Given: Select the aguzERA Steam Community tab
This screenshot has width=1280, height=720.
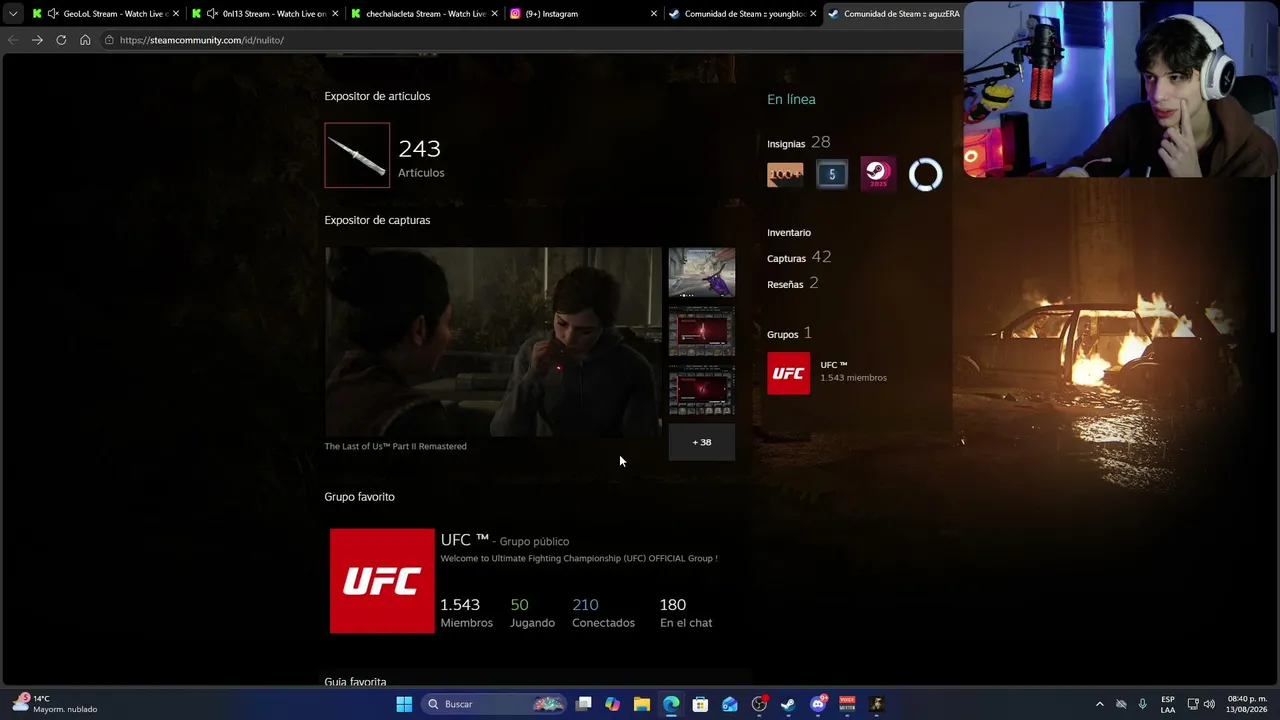Looking at the screenshot, I should (893, 14).
